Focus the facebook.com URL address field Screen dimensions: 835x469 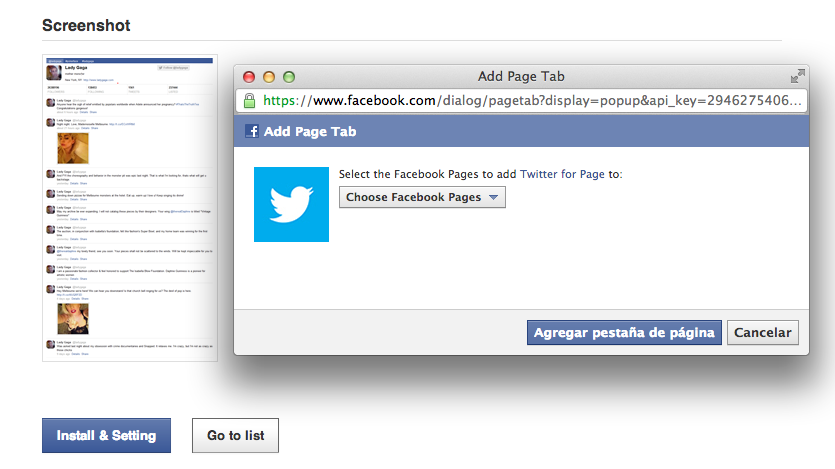coord(530,101)
